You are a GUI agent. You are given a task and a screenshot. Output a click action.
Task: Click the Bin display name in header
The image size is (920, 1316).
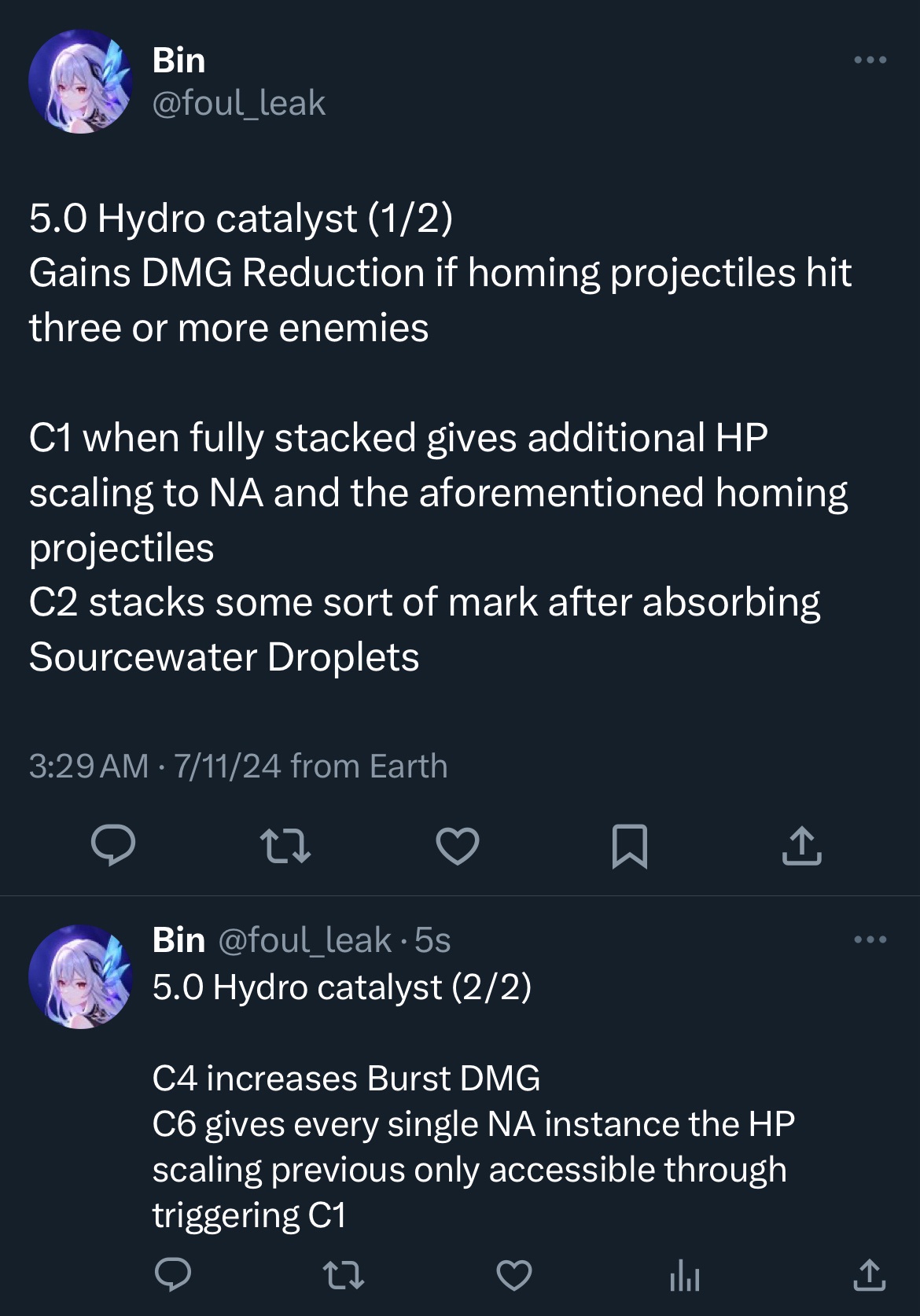pyautogui.click(x=178, y=61)
